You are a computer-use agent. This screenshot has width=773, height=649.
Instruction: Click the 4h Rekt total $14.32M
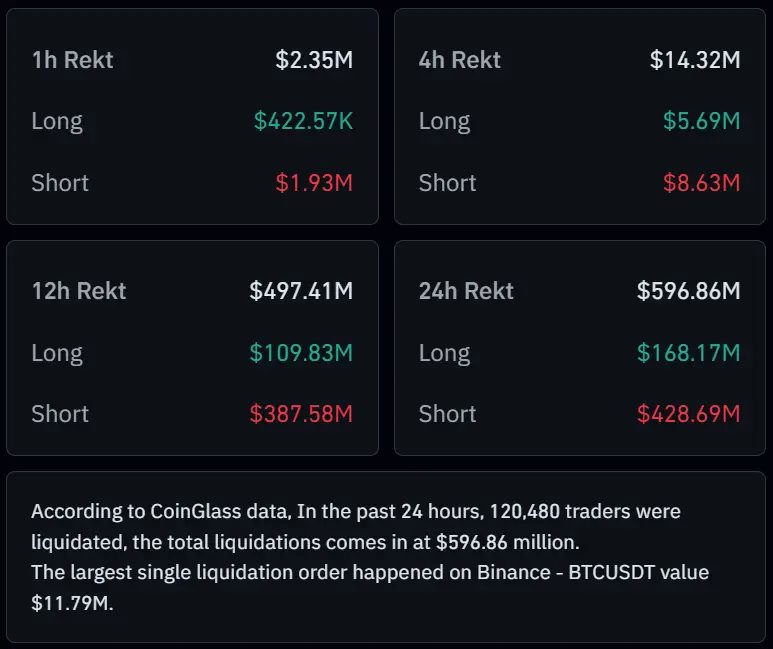coord(695,60)
